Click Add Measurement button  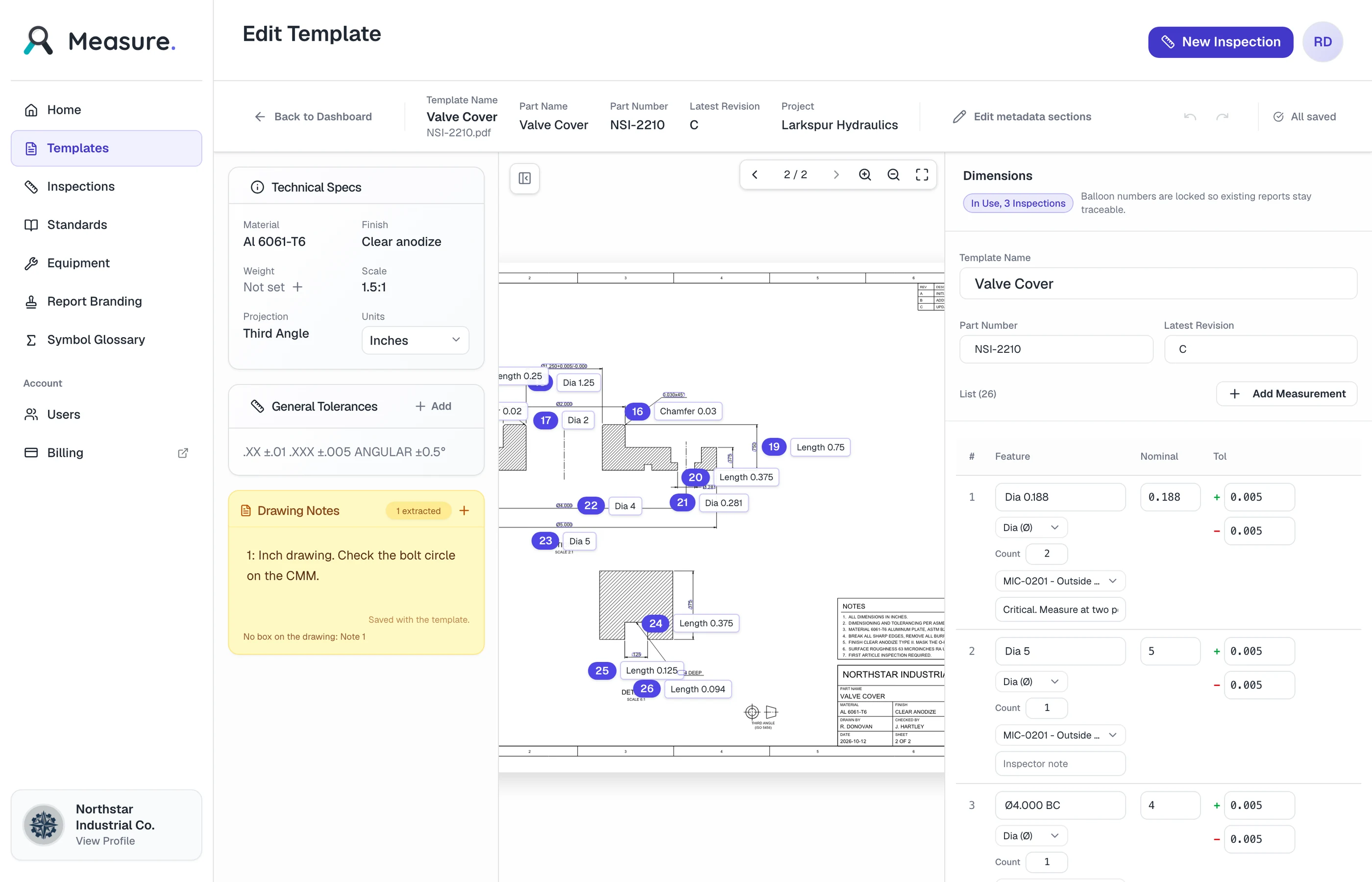point(1286,393)
